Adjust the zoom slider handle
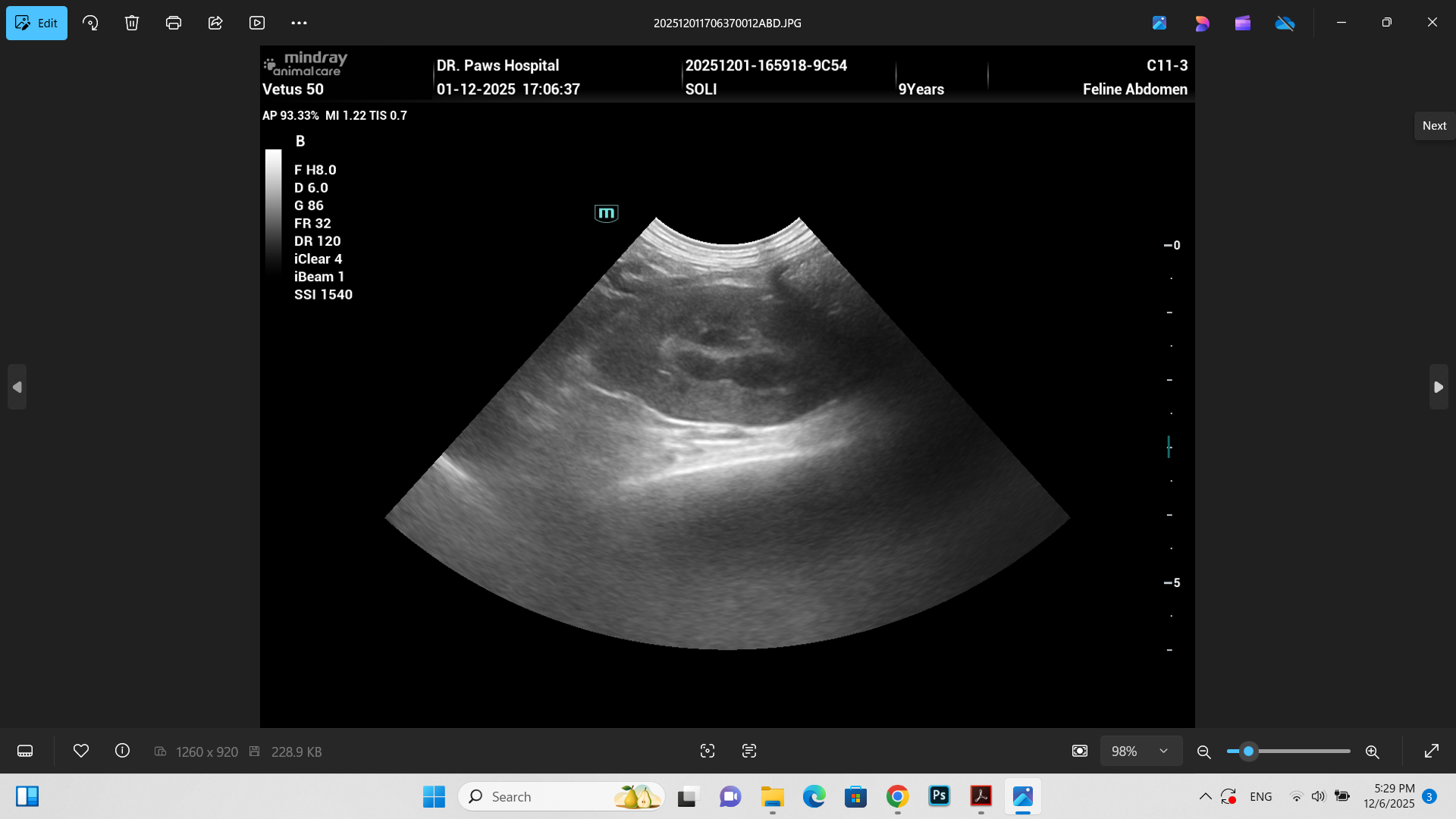Viewport: 1456px width, 819px height. point(1248,751)
